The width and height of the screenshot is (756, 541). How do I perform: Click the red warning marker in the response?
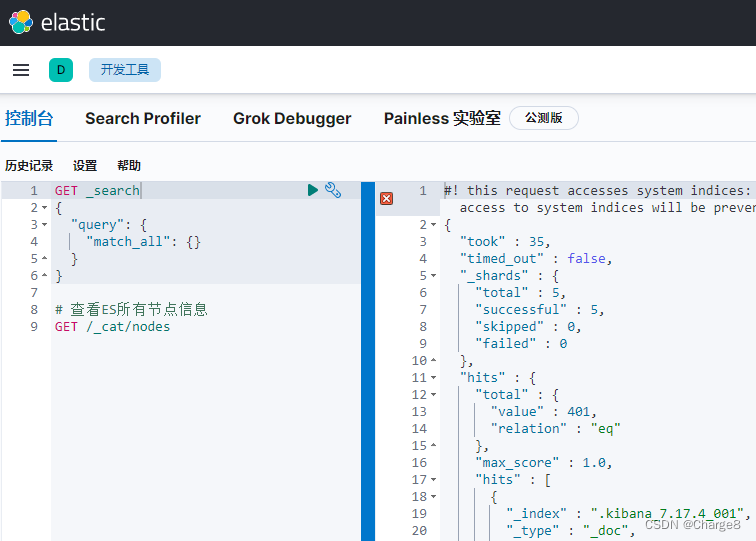click(x=386, y=198)
